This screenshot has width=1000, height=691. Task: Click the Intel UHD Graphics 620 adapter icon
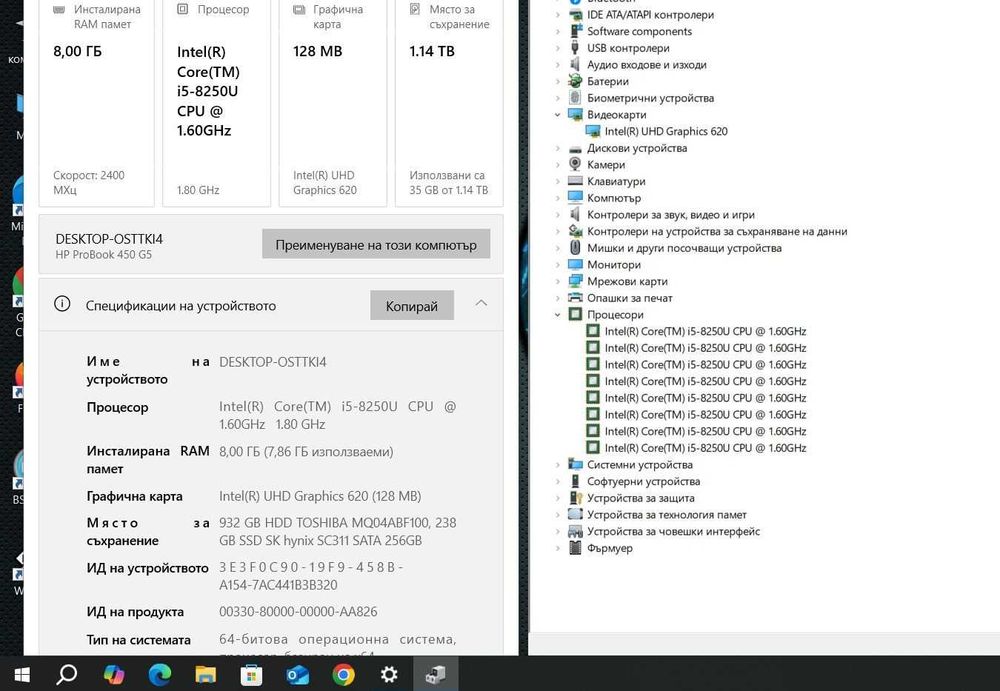click(593, 131)
